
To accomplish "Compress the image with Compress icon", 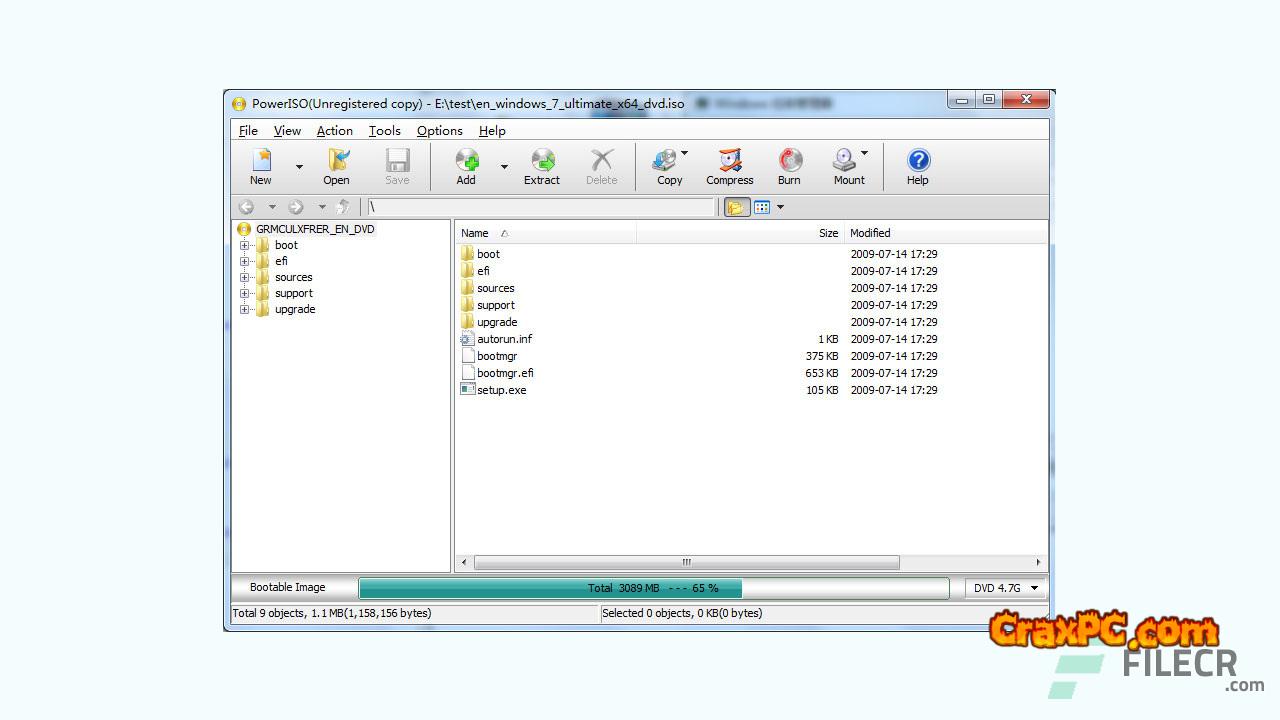I will point(730,166).
